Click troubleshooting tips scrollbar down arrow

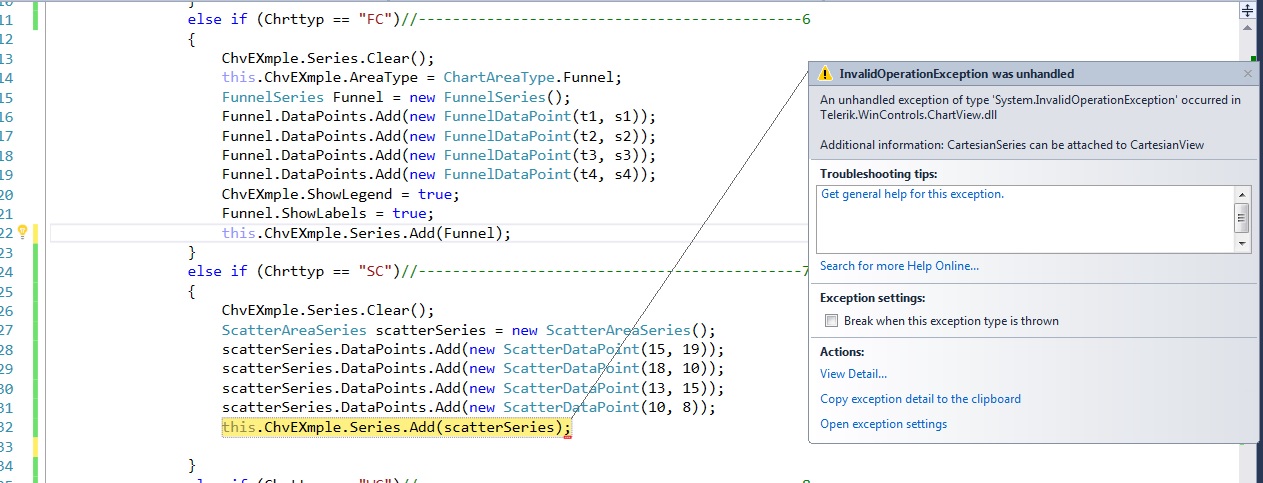(x=1242, y=244)
